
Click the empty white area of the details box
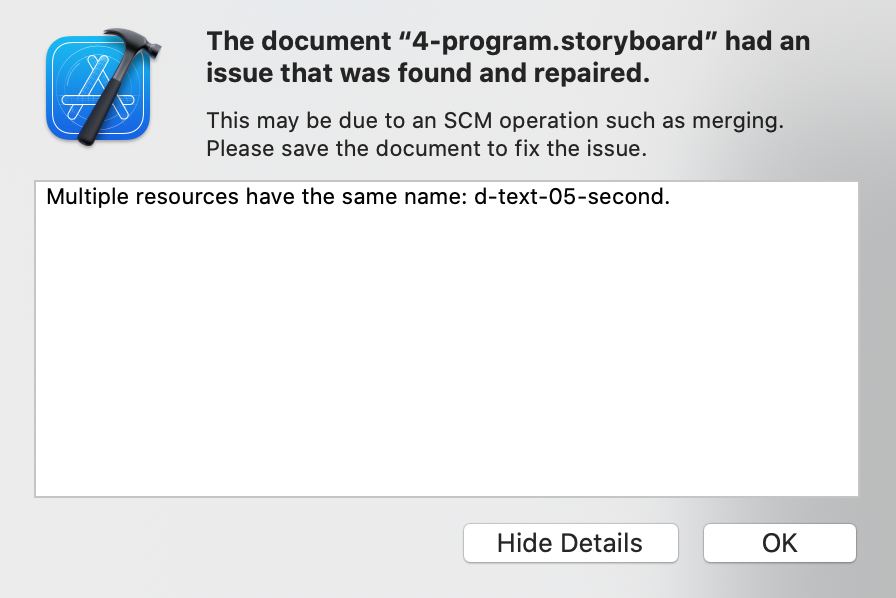point(446,354)
